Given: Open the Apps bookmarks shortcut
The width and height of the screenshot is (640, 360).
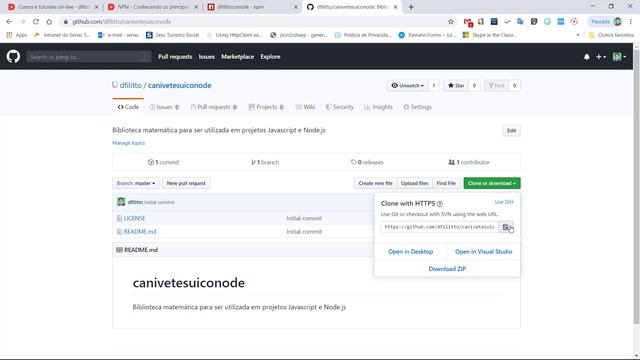Looking at the screenshot, I should 17,35.
